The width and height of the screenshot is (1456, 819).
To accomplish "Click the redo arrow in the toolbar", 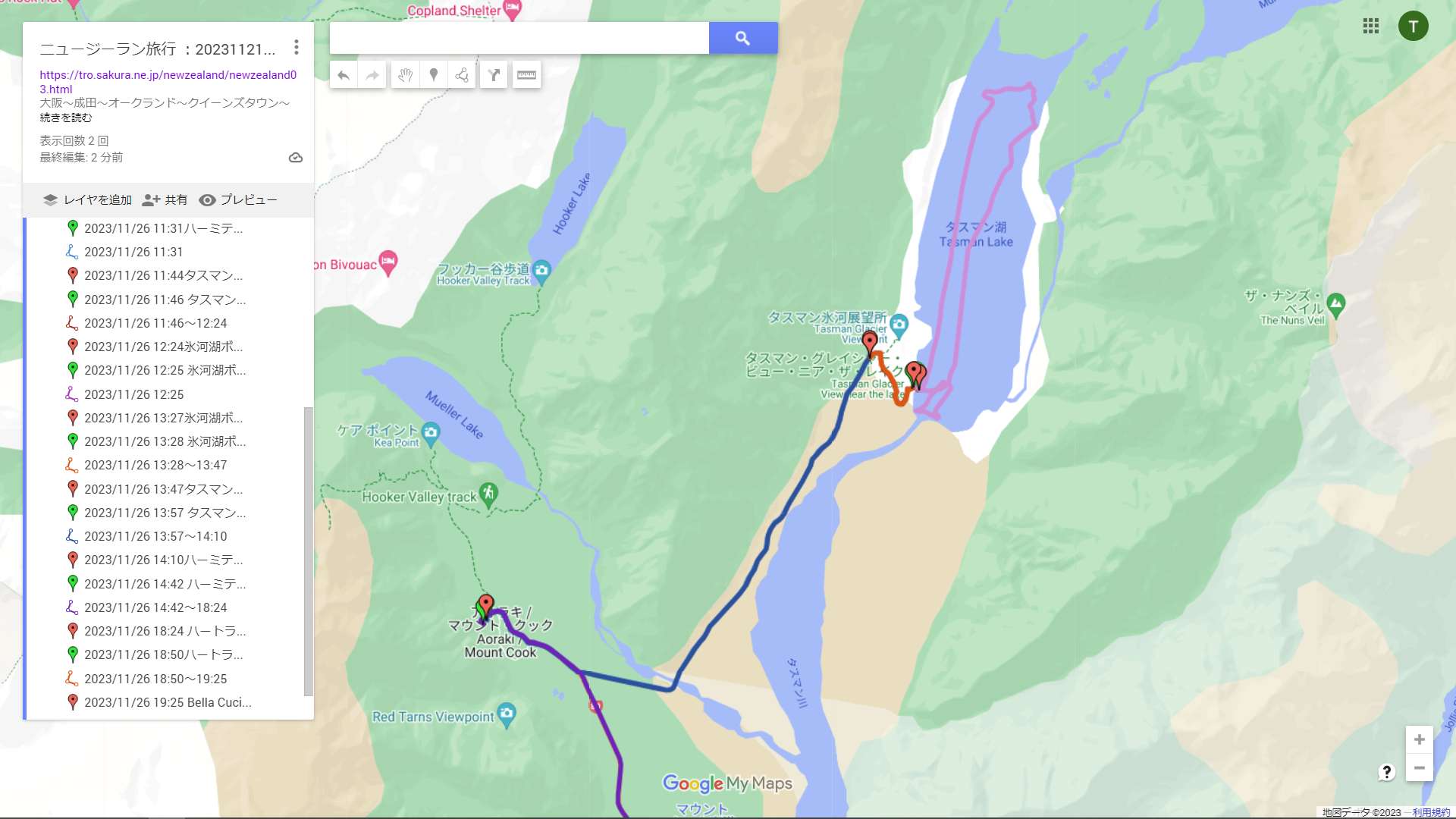I will pyautogui.click(x=372, y=75).
